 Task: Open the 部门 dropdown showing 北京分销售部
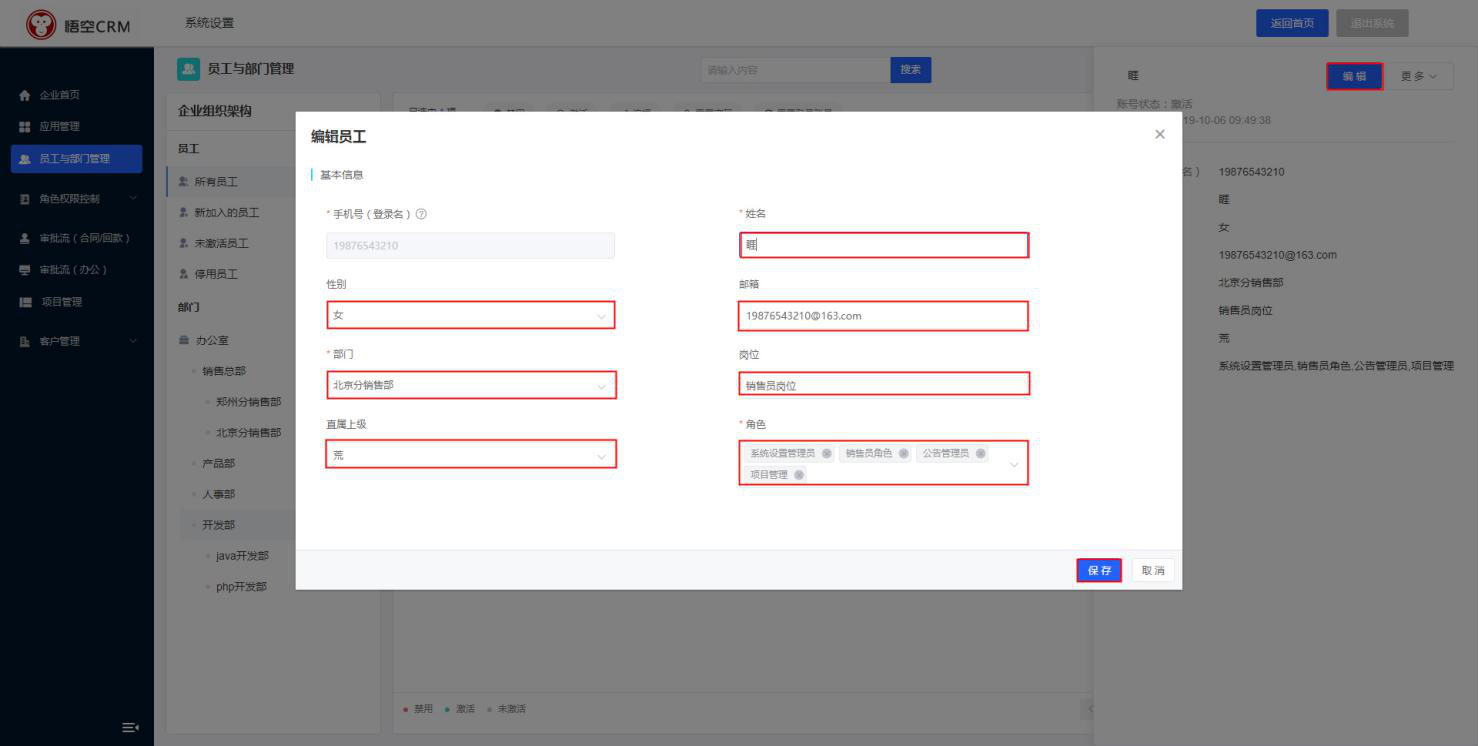[x=470, y=385]
